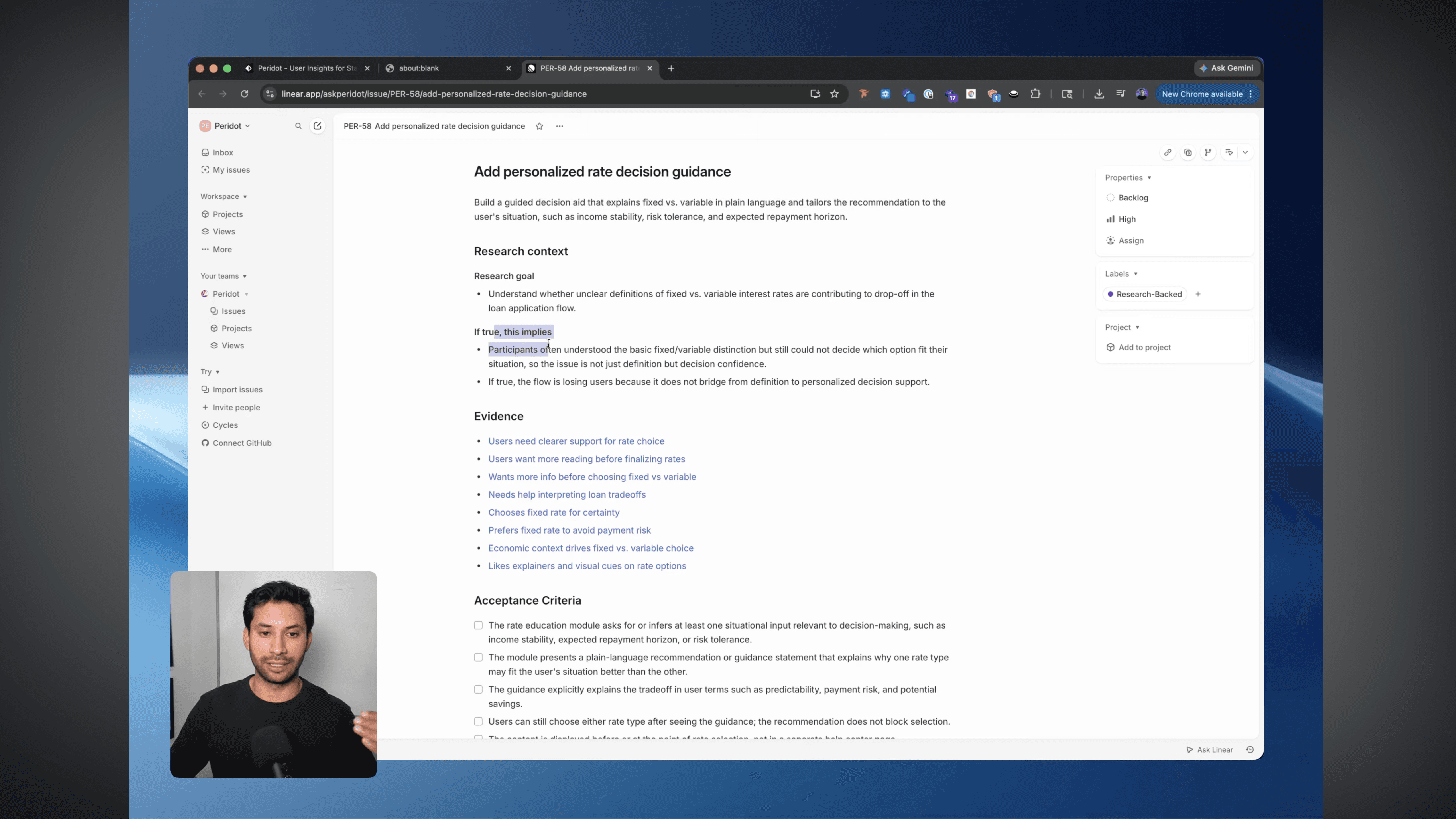Open workspace Projects in sidebar
Screen dimensions: 1456x819
(221, 214)
